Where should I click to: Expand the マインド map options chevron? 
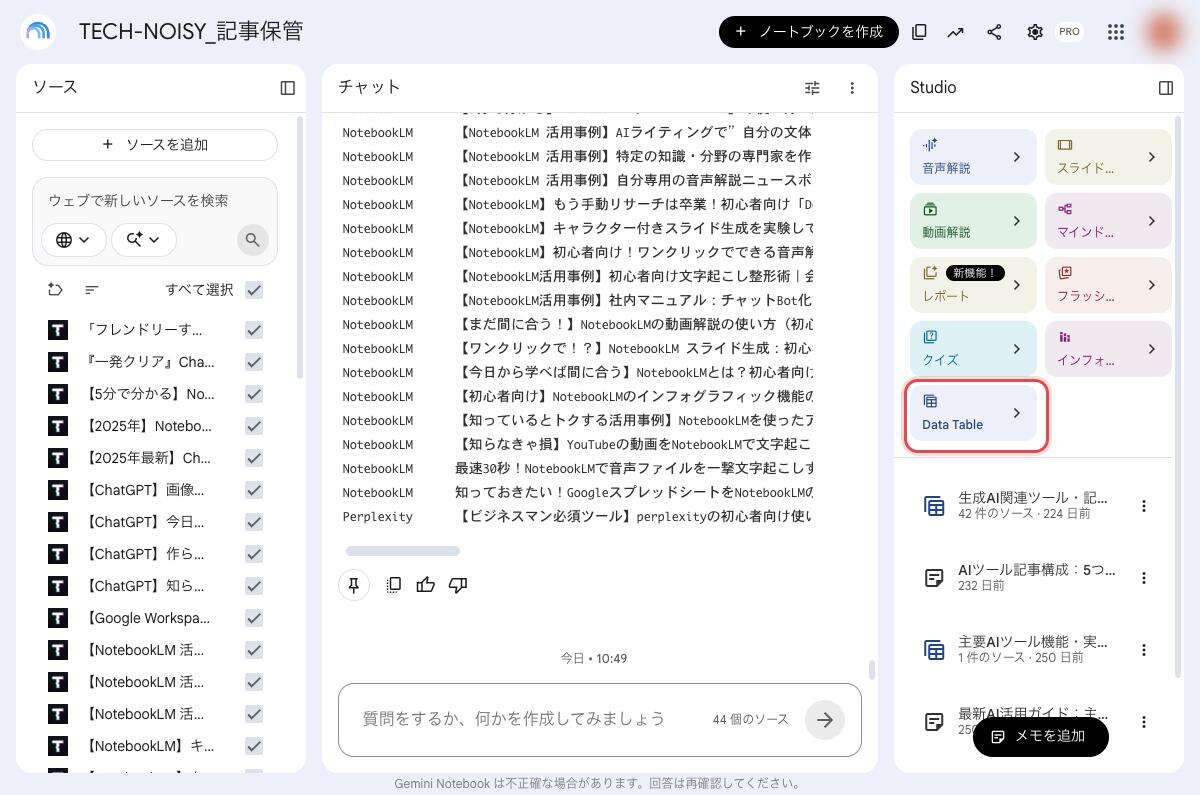[x=1152, y=221]
